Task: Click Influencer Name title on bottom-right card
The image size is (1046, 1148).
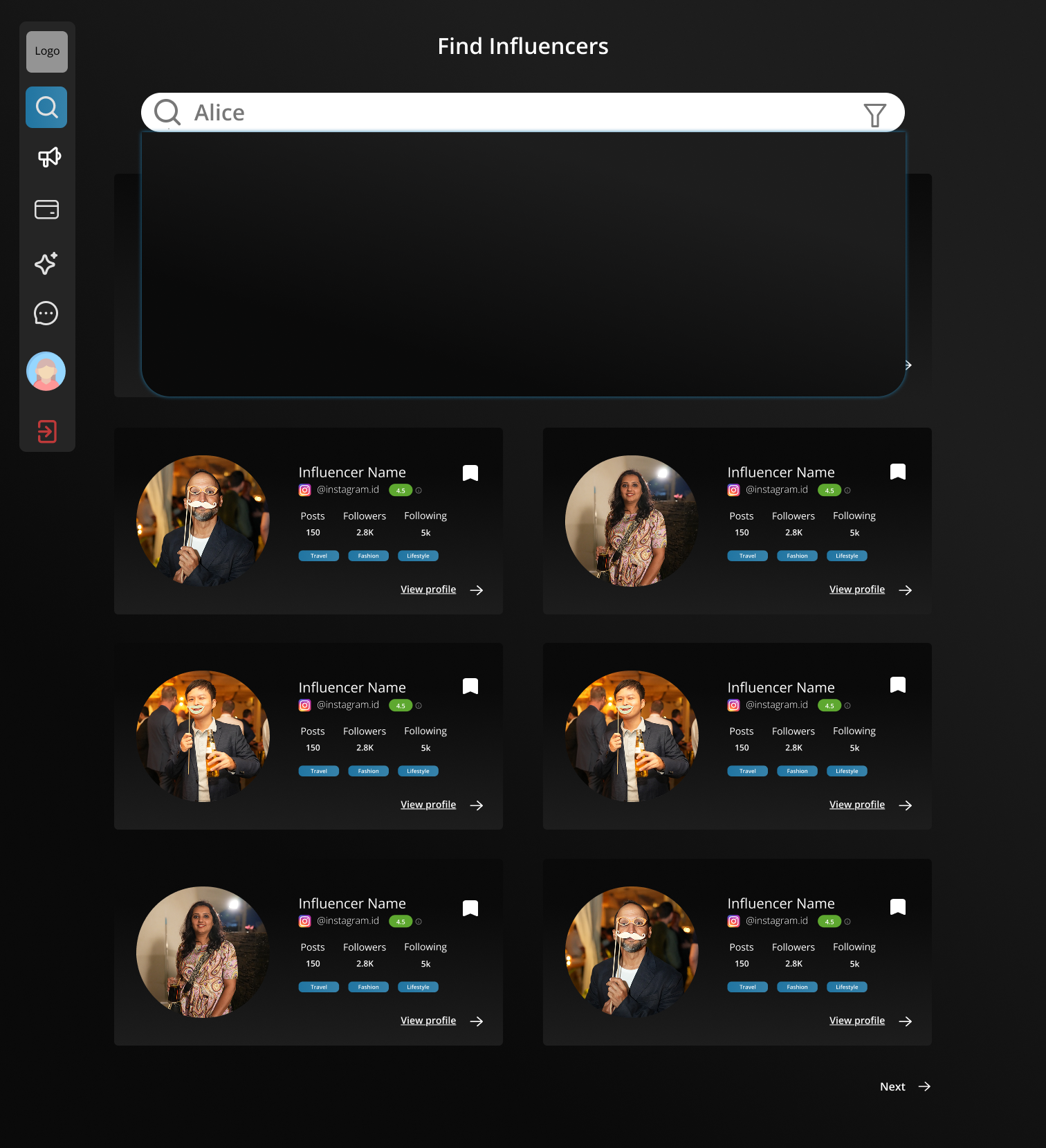Action: tap(781, 904)
